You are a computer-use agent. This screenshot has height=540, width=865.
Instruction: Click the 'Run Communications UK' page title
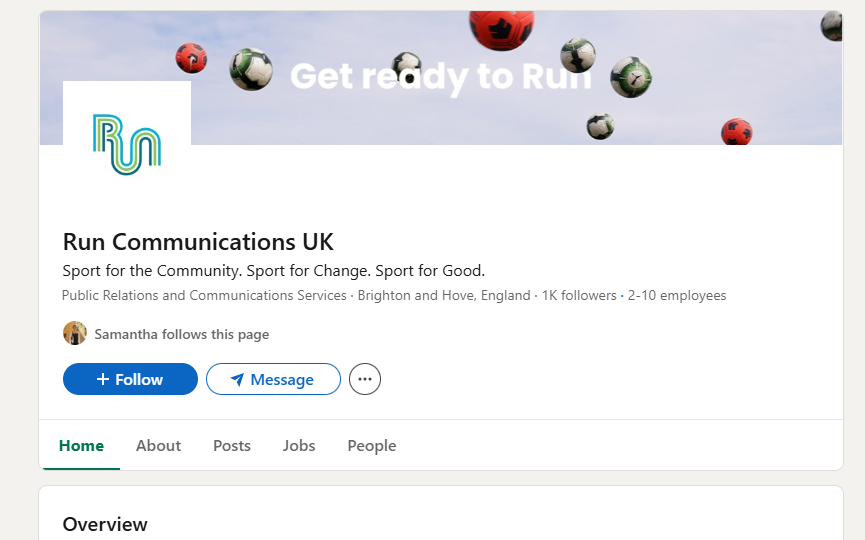click(x=198, y=242)
